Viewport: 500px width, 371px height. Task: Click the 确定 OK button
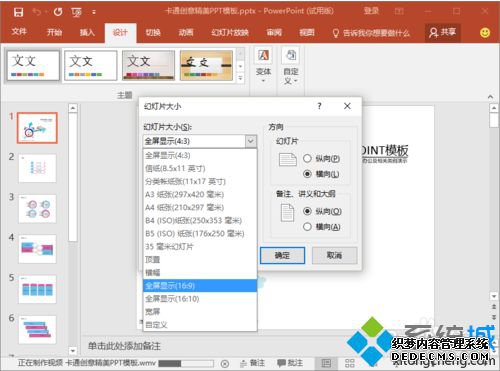pos(282,255)
